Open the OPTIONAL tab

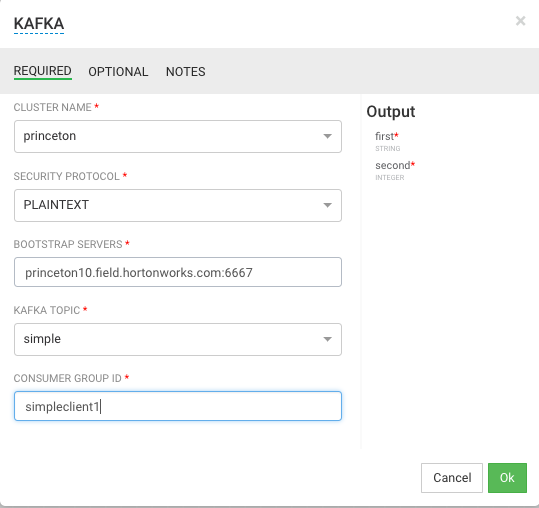point(118,72)
